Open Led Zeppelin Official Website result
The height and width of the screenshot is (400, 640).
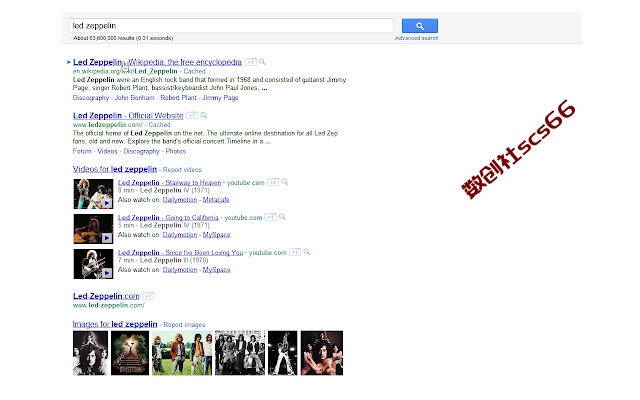pos(128,116)
